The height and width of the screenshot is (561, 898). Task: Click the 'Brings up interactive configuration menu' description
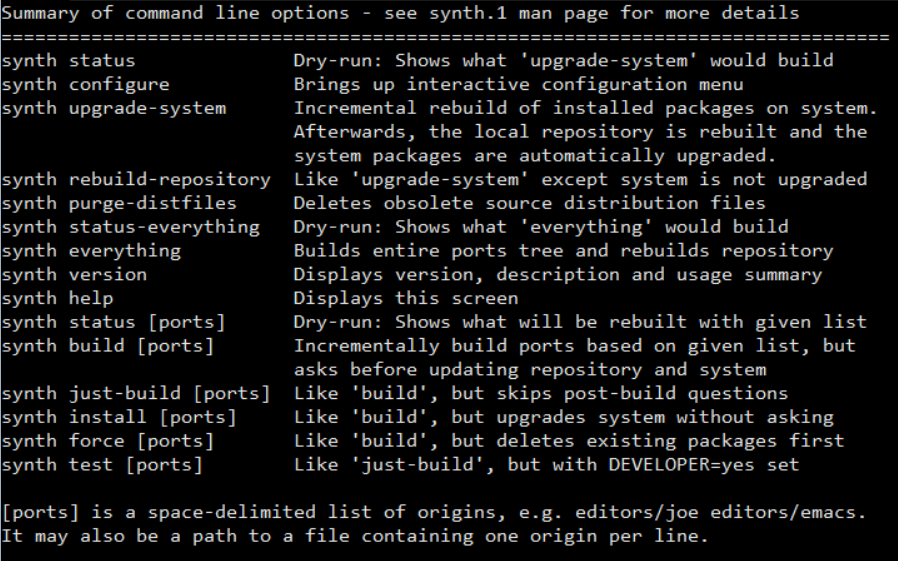[518, 84]
